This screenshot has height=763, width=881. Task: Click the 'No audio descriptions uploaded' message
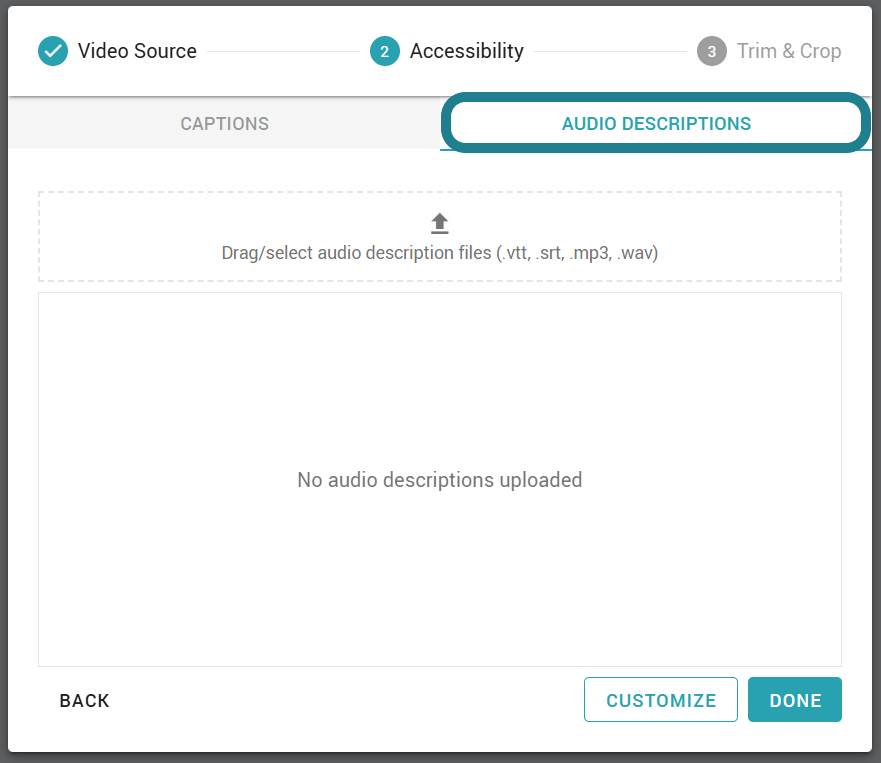pos(439,480)
